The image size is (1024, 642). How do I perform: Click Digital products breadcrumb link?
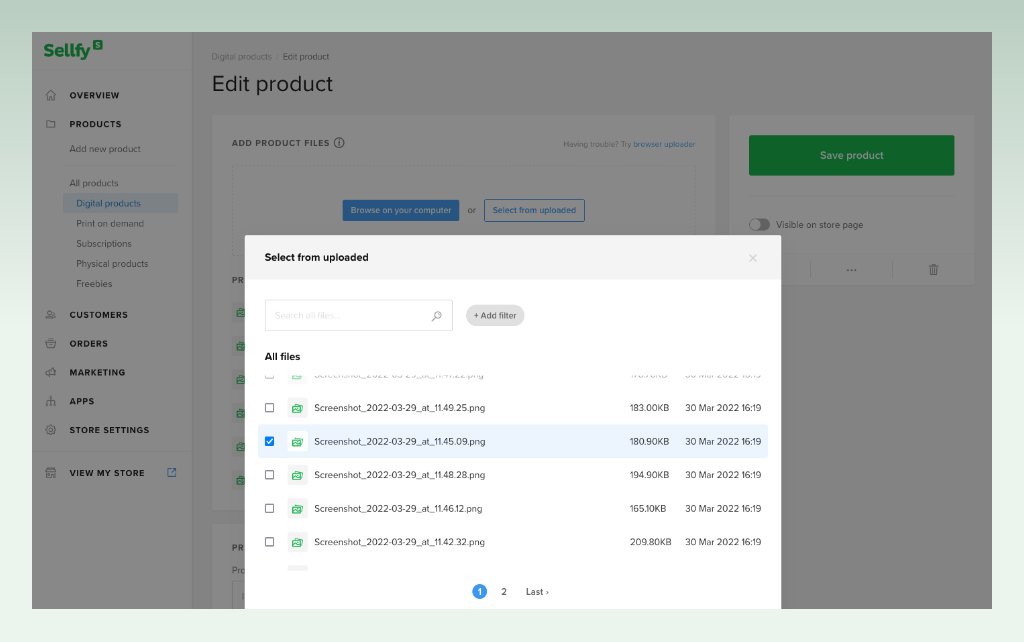(x=242, y=57)
